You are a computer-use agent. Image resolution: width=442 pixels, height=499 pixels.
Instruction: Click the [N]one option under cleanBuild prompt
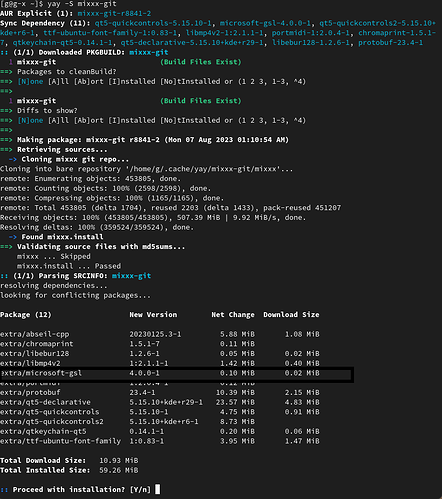[x=30, y=81]
